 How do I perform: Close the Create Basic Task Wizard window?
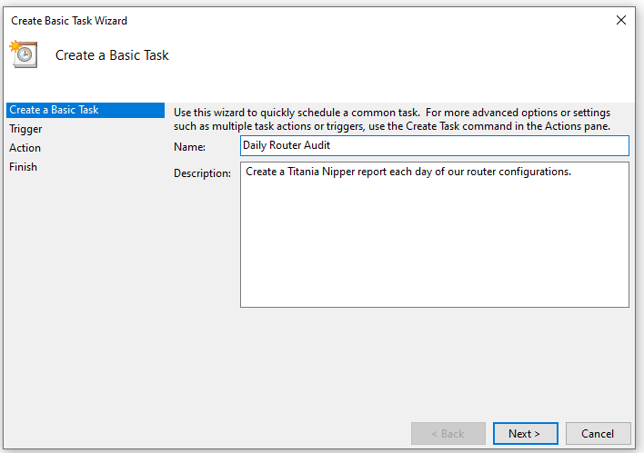coord(621,20)
